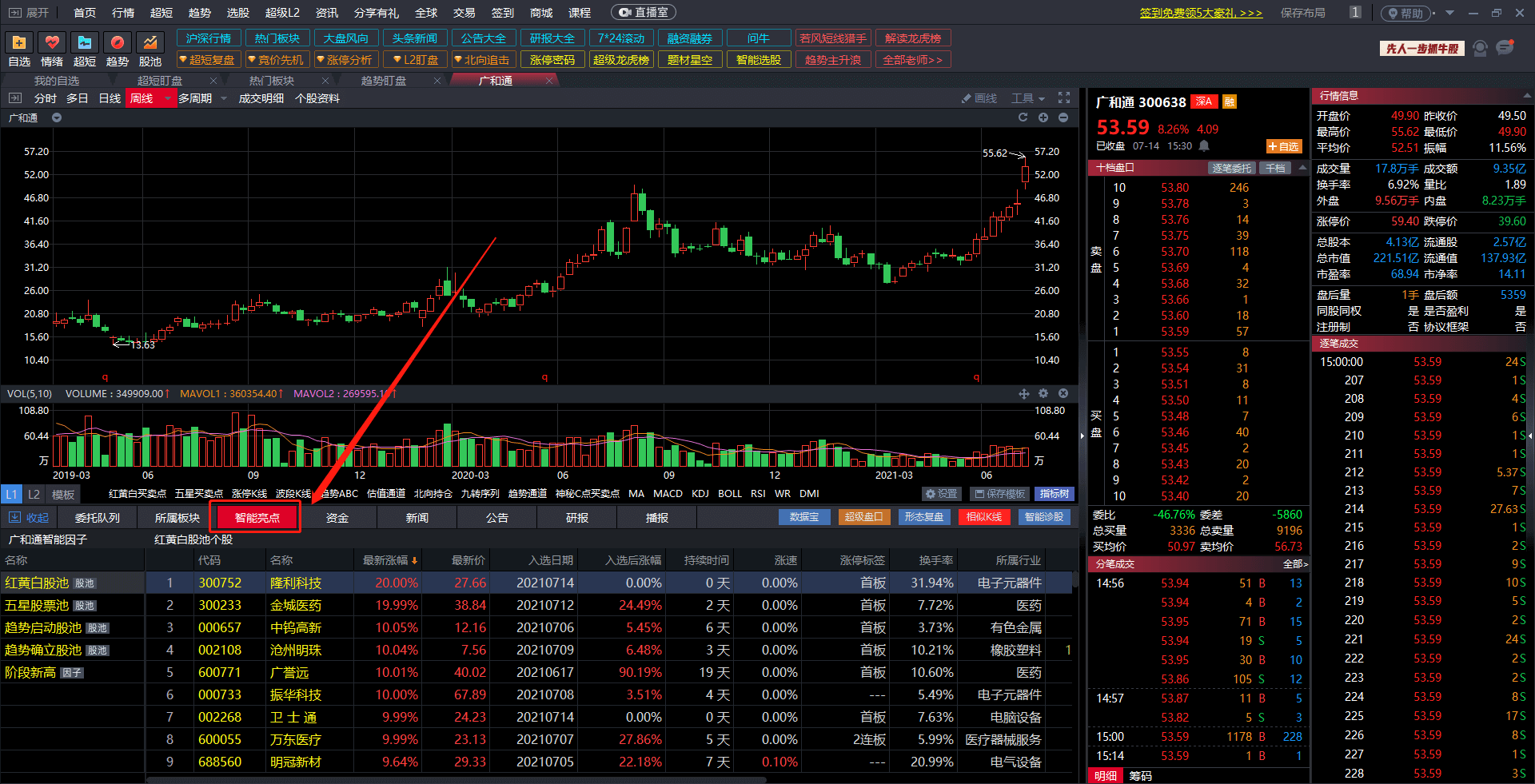Click the 画线 drawing pencil tool
The height and width of the screenshot is (784, 1535).
click(979, 98)
